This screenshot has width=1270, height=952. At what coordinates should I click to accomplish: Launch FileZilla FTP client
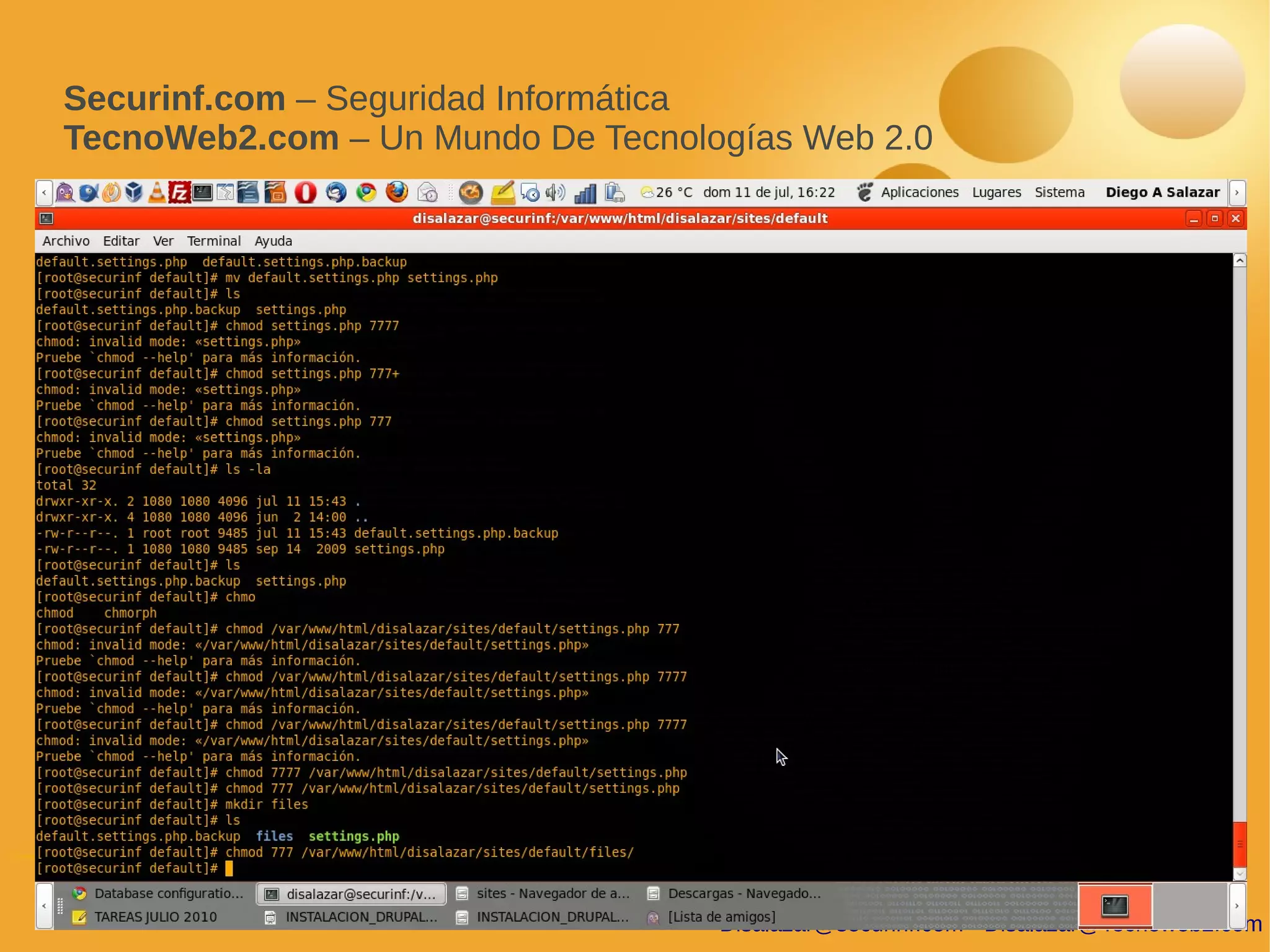pyautogui.click(x=179, y=192)
